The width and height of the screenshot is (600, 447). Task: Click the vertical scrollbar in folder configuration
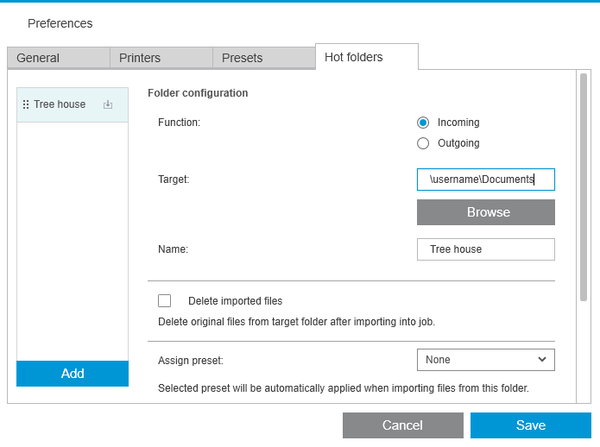click(x=584, y=188)
